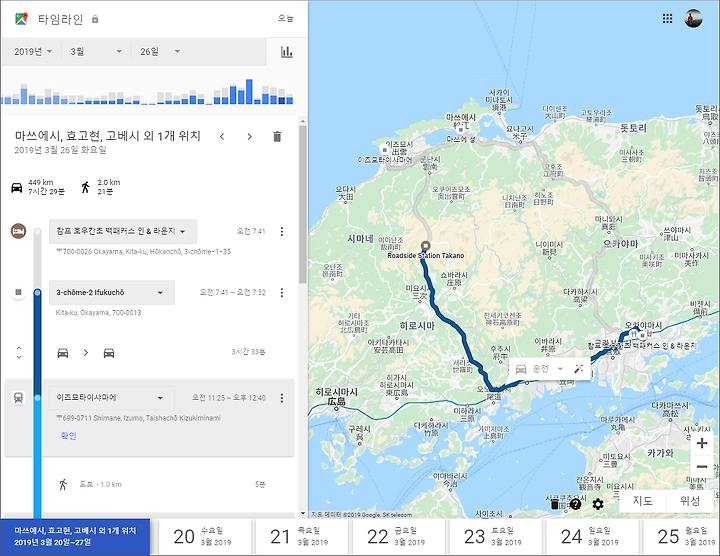Open more options for 3-chōme-2 Ifukuchō
Image resolution: width=720 pixels, height=556 pixels.
(x=282, y=292)
